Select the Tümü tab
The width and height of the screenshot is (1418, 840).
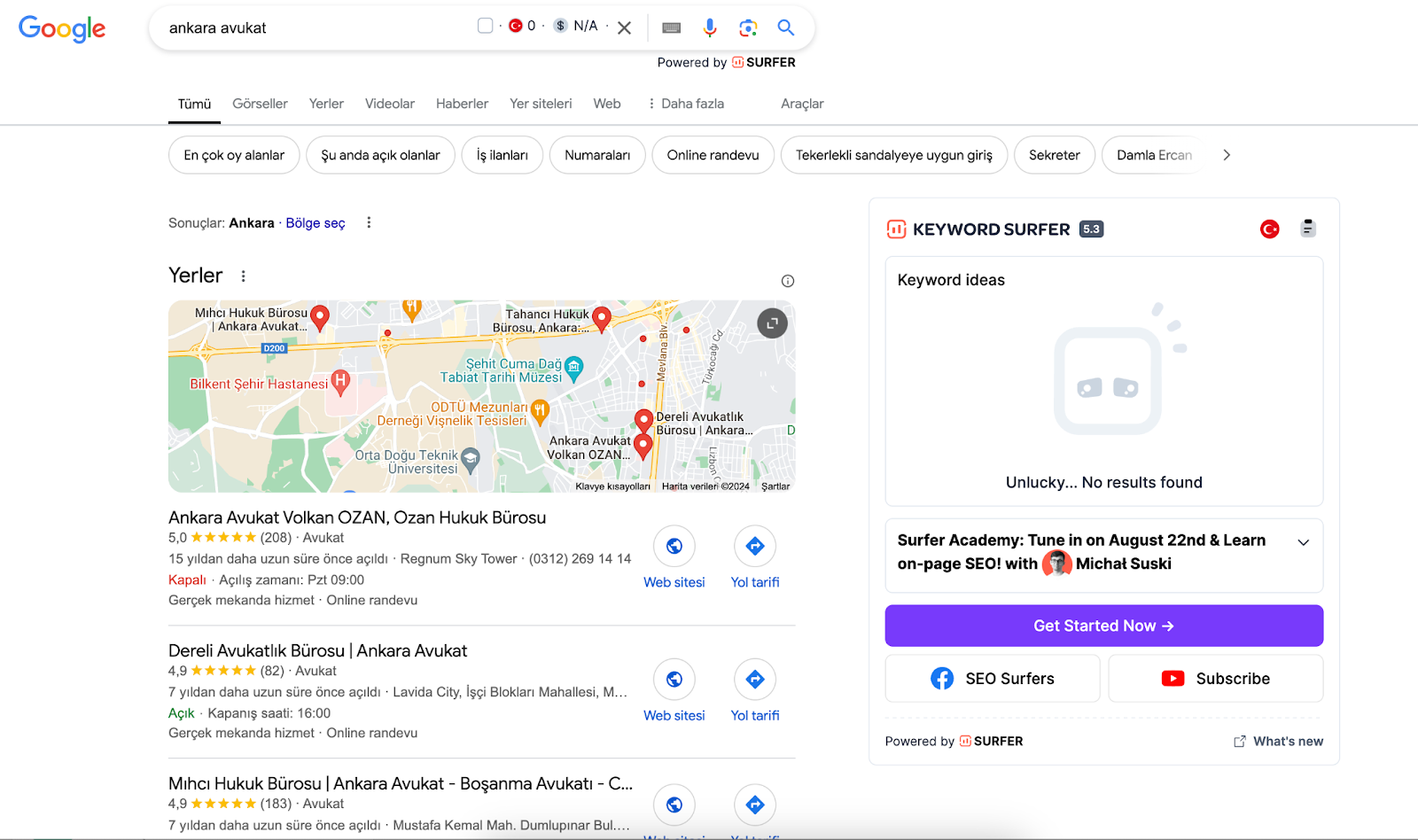(x=194, y=104)
